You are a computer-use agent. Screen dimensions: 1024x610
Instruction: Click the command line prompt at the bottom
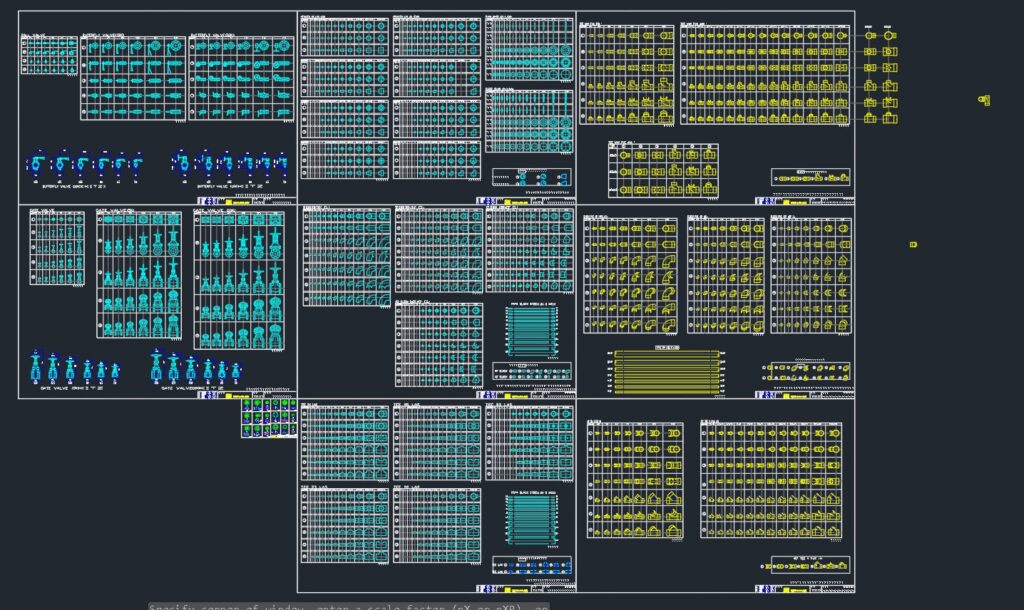(349, 606)
